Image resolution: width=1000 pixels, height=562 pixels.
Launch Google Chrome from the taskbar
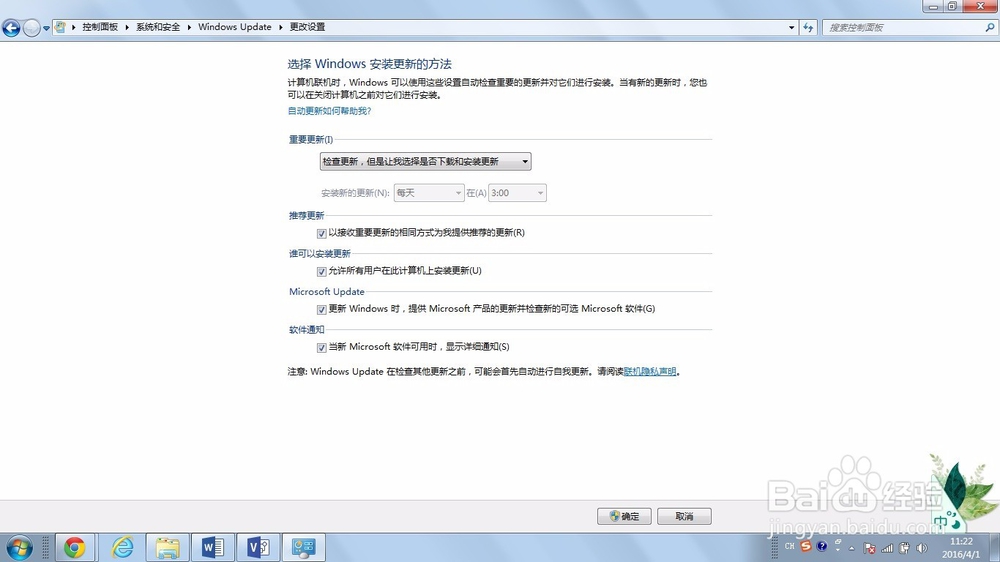tap(75, 547)
